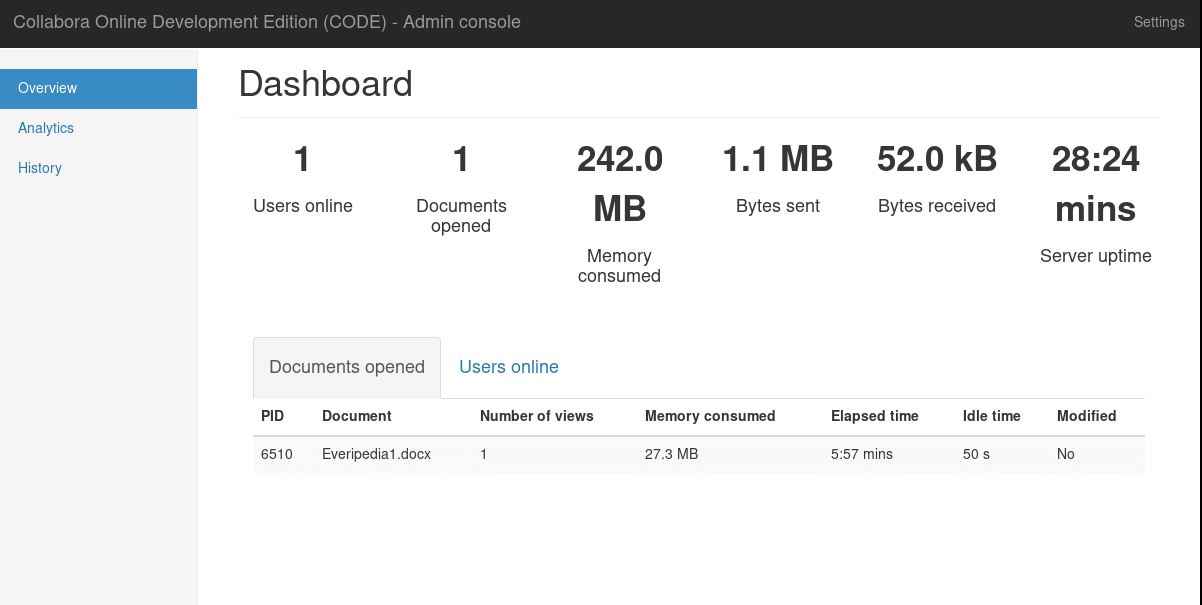The height and width of the screenshot is (605, 1202).
Task: Go to Analytics in the sidebar
Action: (46, 128)
